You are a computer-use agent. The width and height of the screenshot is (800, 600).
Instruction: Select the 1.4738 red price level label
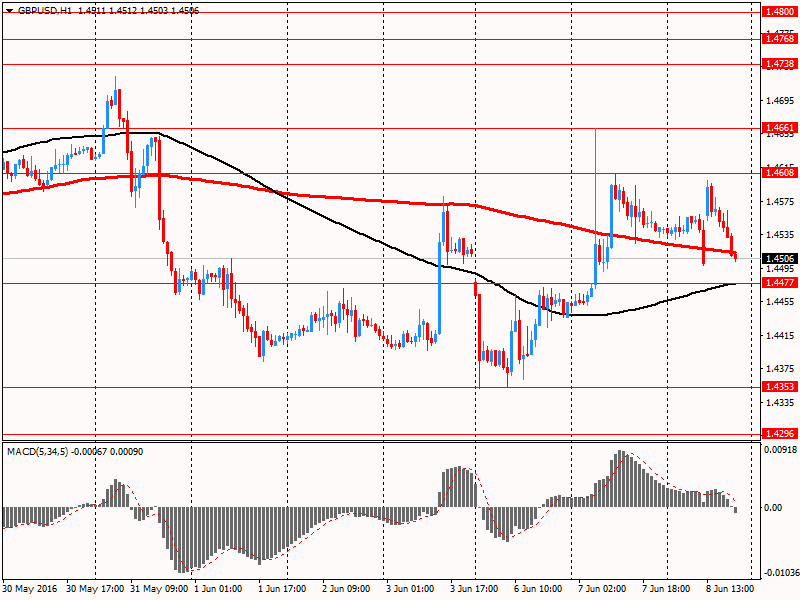click(780, 64)
